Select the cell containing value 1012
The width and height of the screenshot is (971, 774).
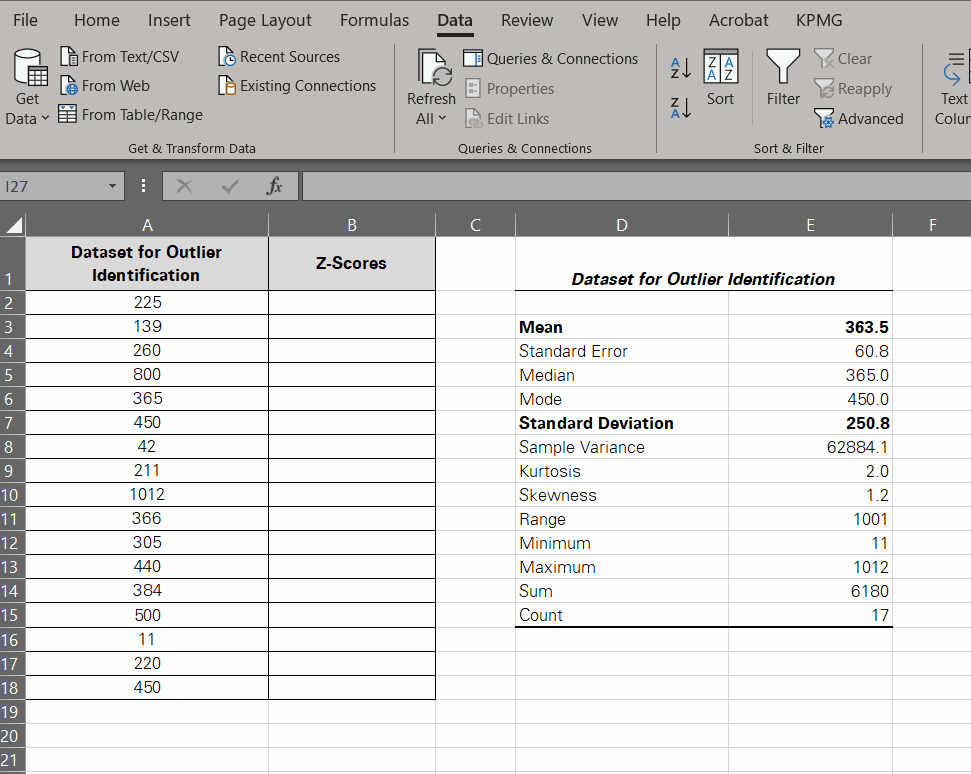(x=146, y=494)
